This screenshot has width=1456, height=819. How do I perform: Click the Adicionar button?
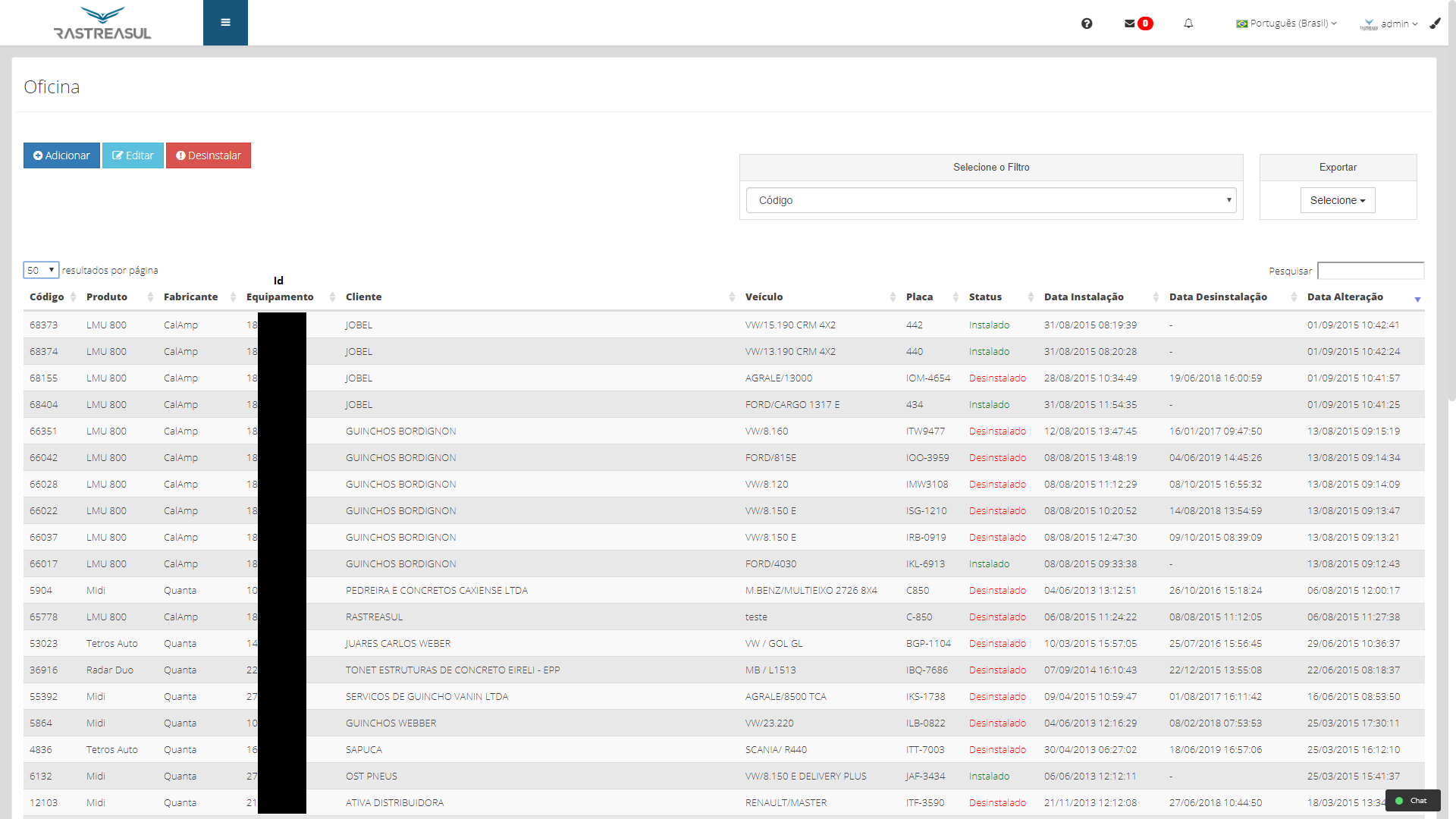coord(61,155)
